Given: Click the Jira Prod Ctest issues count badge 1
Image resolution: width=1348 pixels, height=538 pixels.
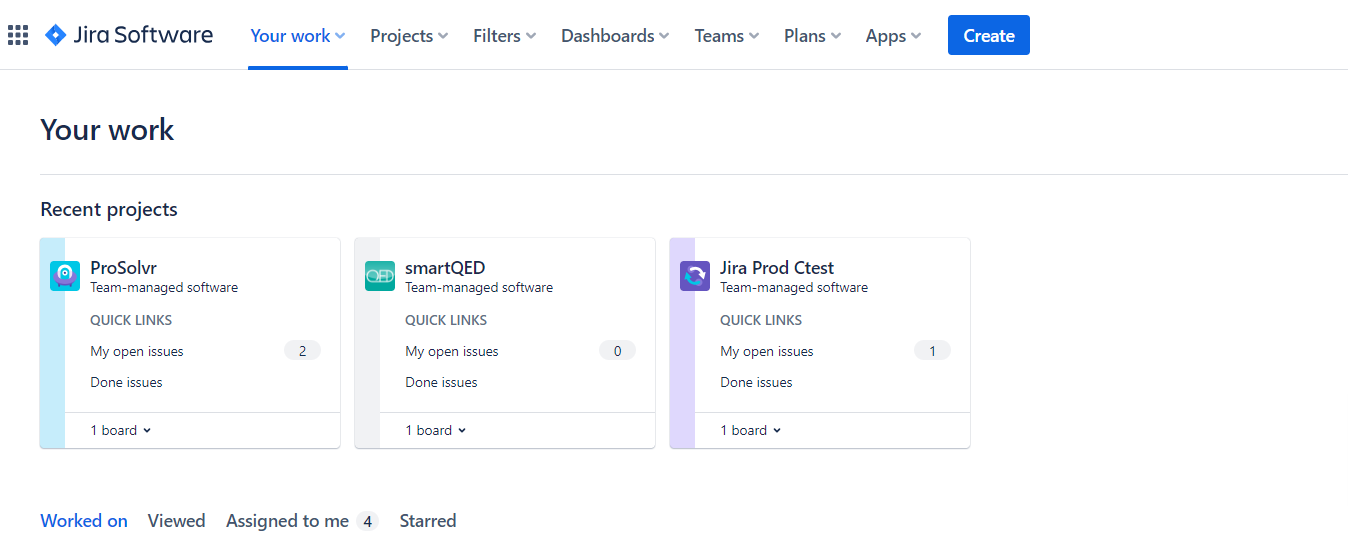Looking at the screenshot, I should [932, 351].
